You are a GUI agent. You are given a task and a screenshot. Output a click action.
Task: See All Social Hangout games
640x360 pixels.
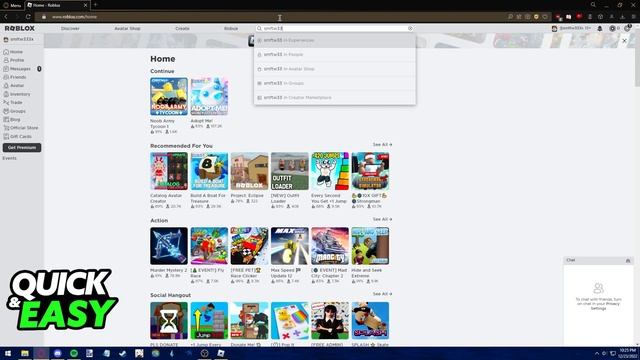[382, 294]
